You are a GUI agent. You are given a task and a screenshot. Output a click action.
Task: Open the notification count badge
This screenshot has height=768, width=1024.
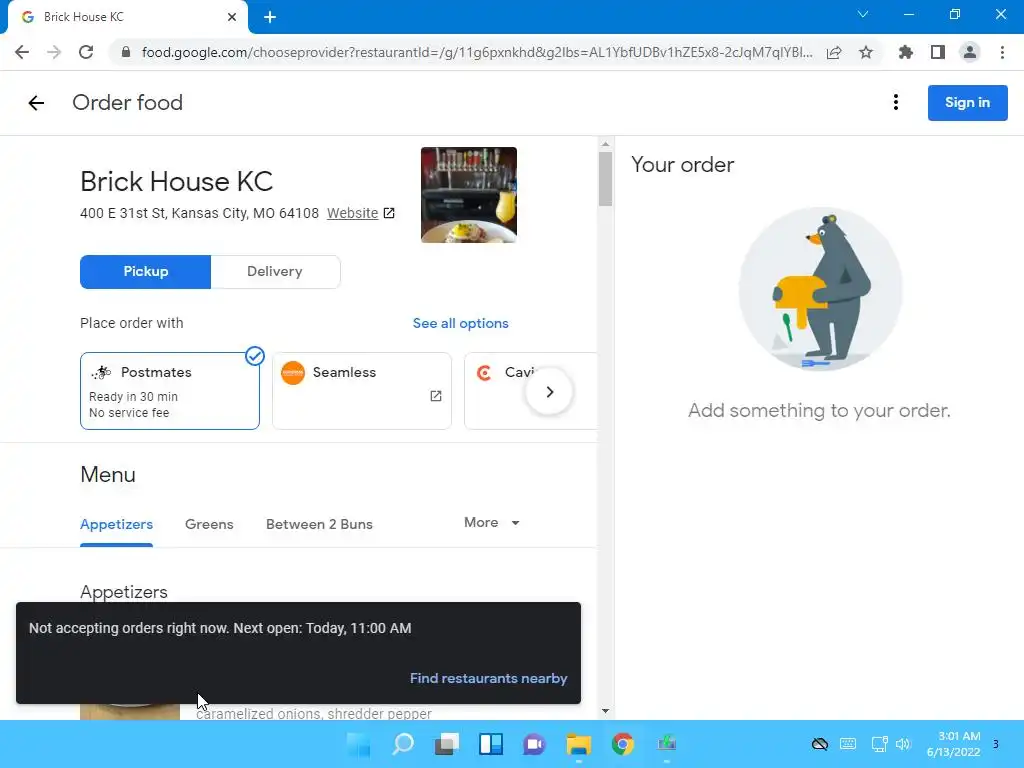coord(996,744)
